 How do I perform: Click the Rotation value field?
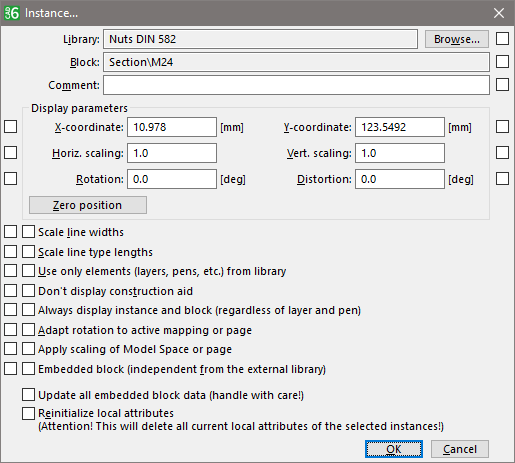(172, 179)
